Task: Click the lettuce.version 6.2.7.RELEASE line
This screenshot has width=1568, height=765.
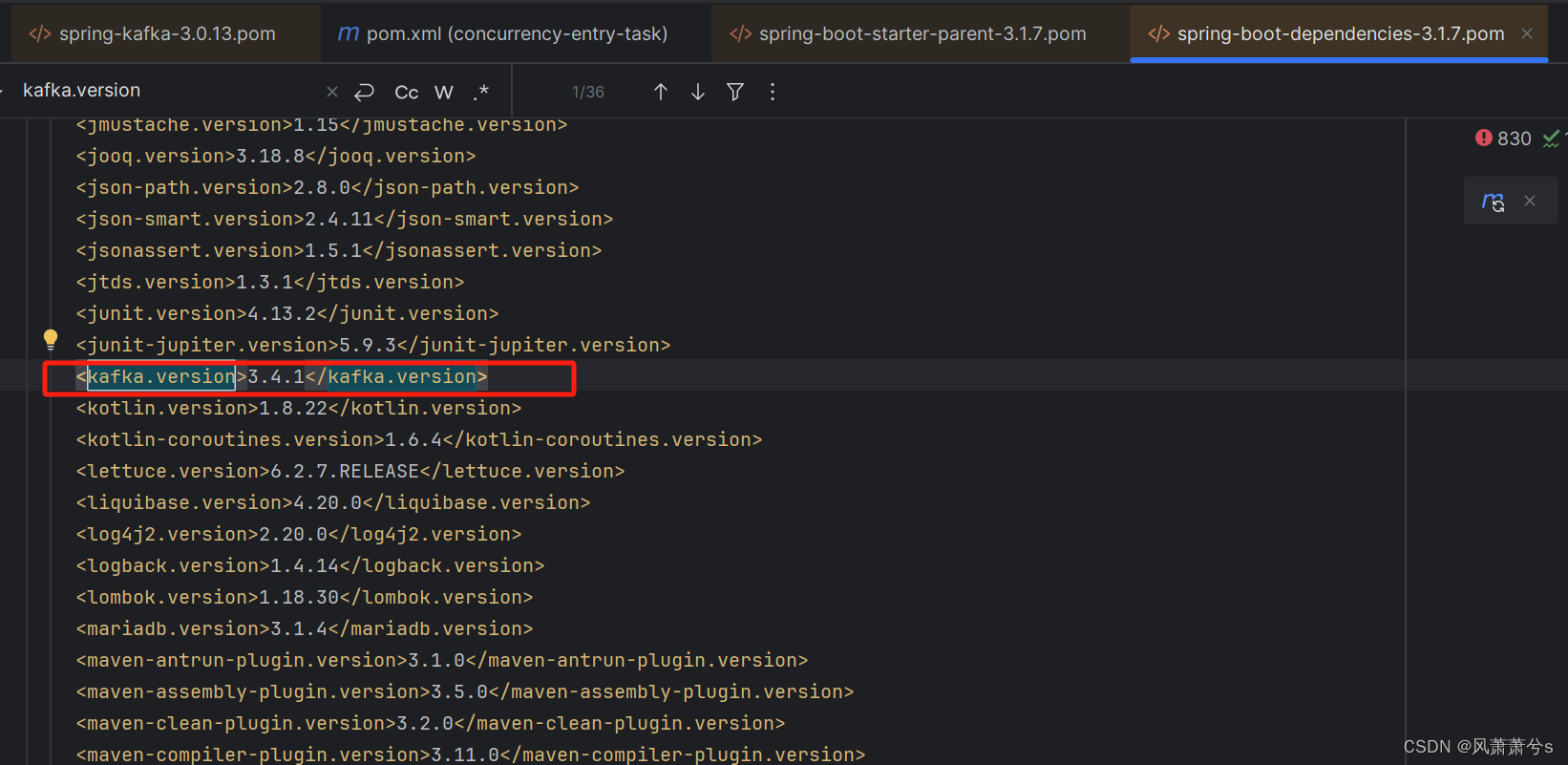Action: [x=350, y=471]
